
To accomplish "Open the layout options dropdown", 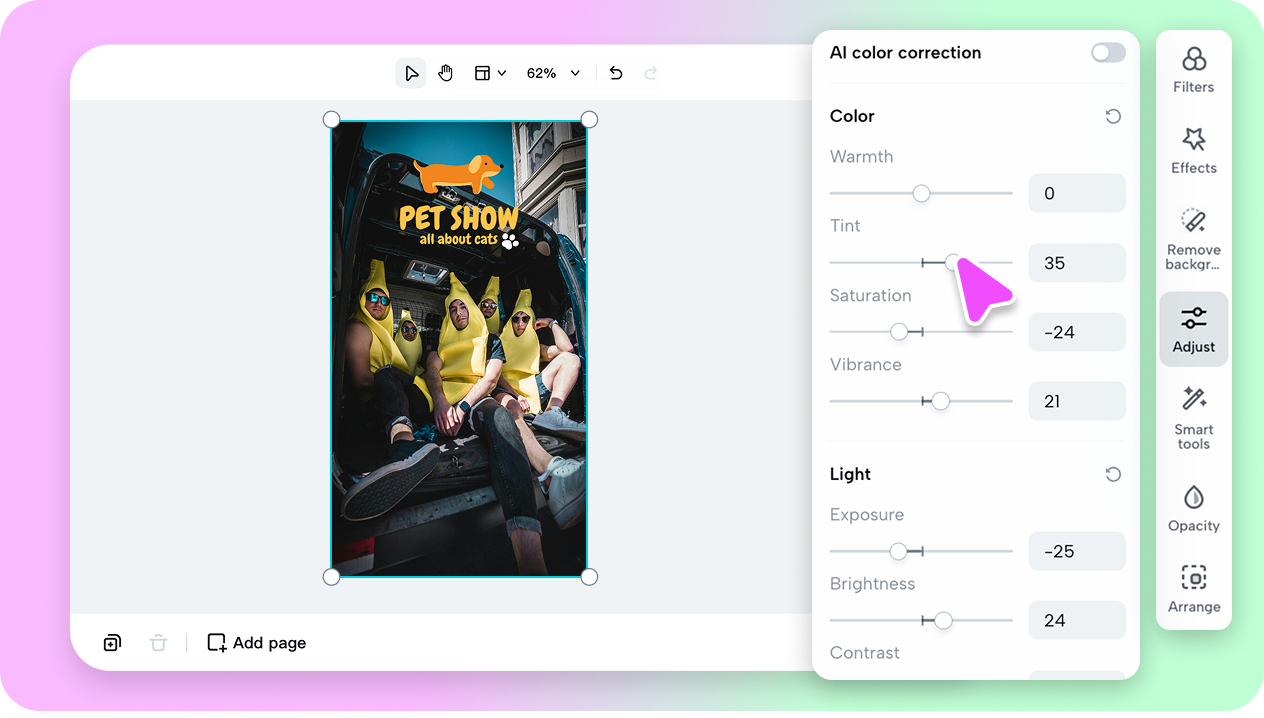I will 490,73.
